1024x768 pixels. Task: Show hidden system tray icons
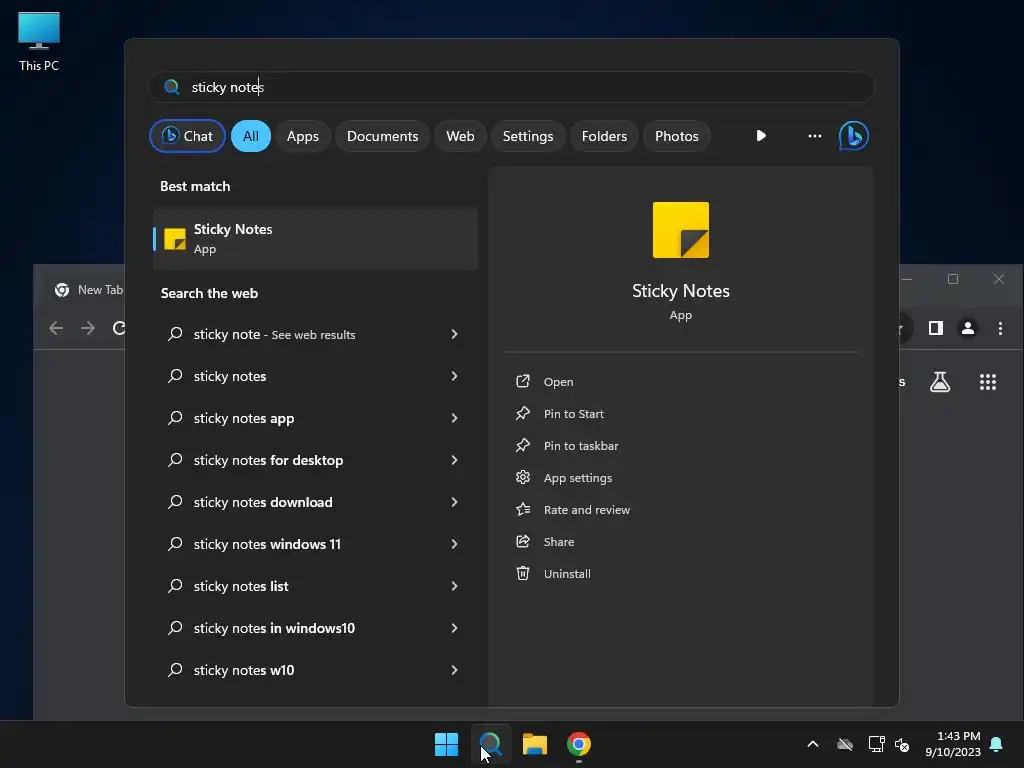pyautogui.click(x=813, y=744)
